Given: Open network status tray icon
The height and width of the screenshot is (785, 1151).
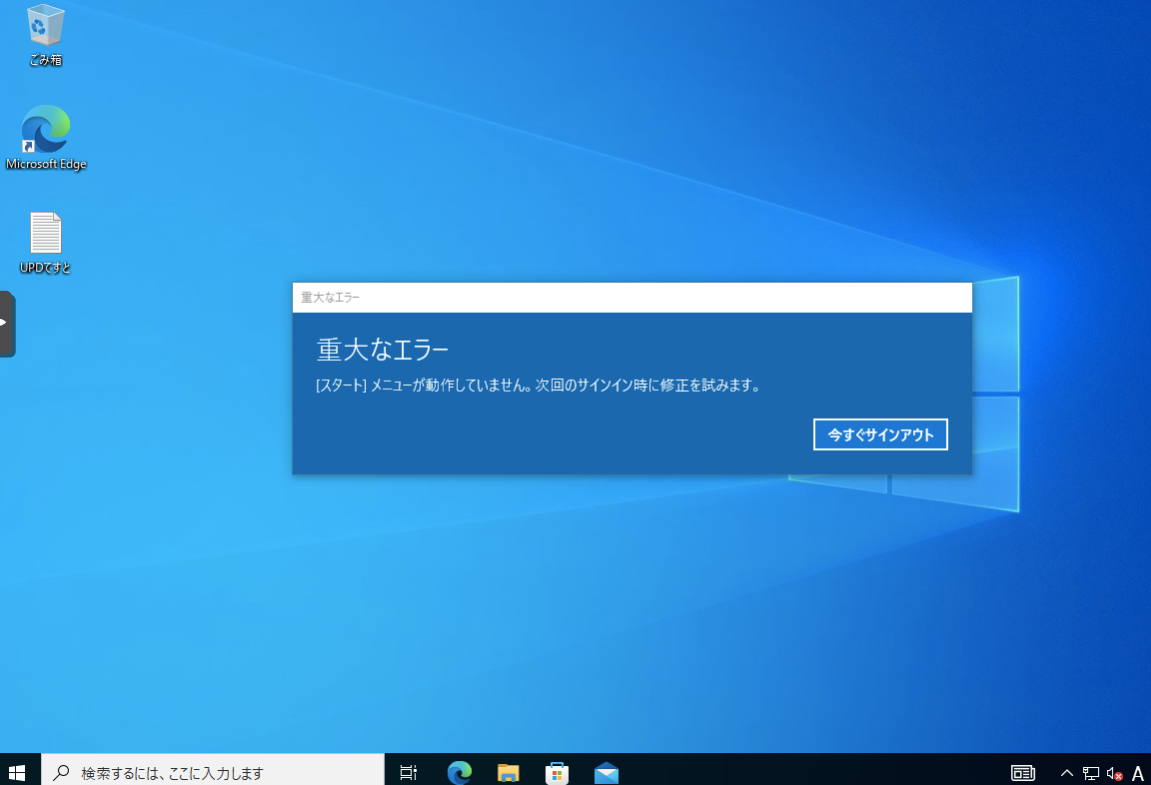Looking at the screenshot, I should click(1091, 773).
